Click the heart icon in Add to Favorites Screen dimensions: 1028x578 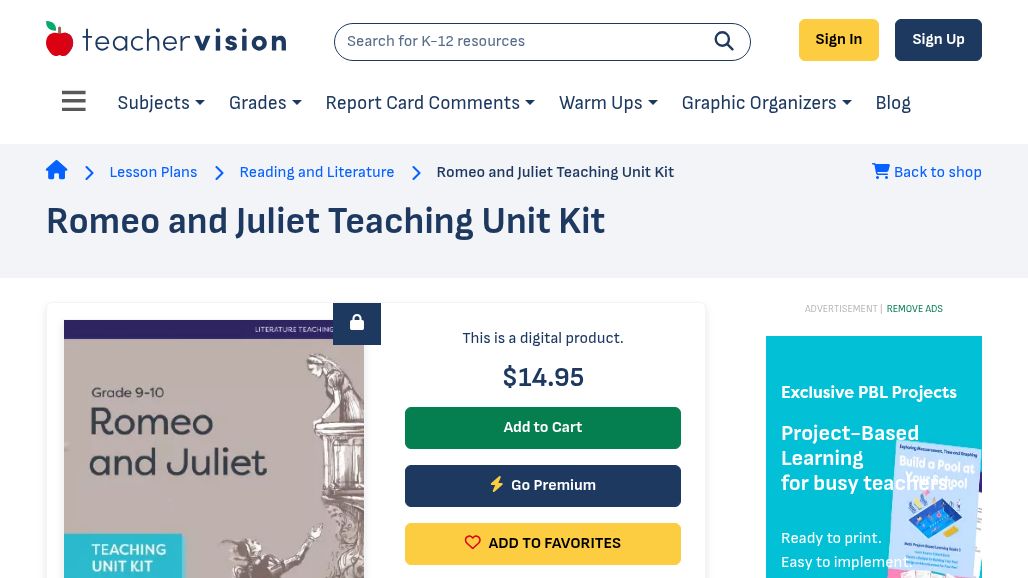473,542
